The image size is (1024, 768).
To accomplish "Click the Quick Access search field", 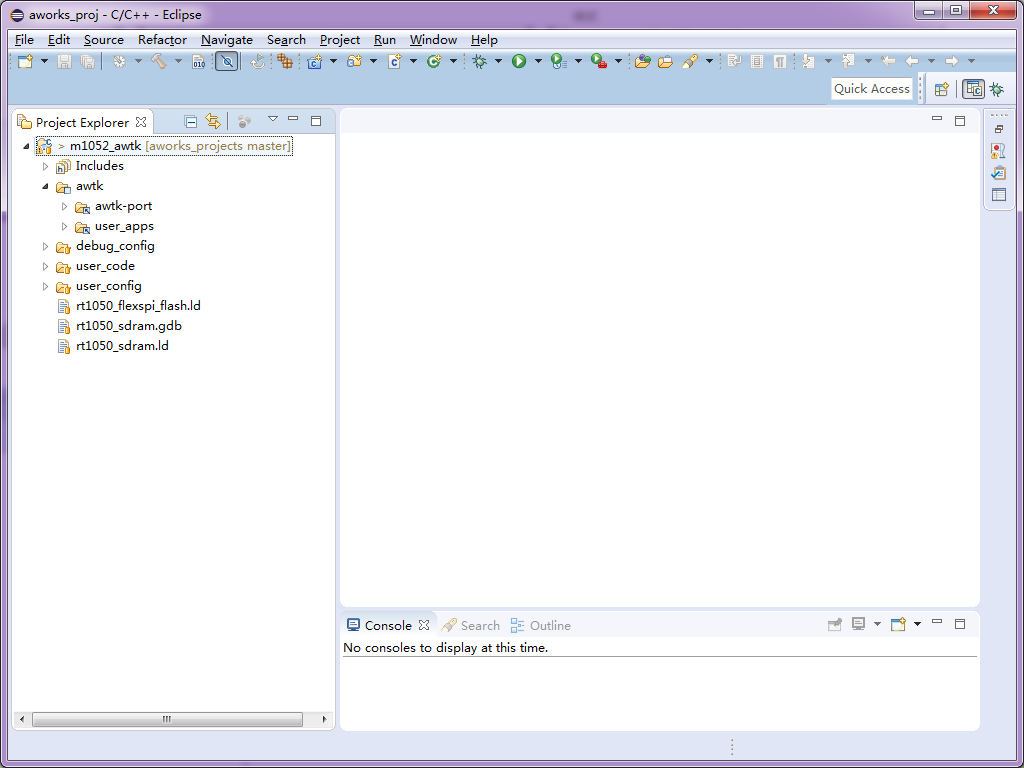I will click(871, 89).
